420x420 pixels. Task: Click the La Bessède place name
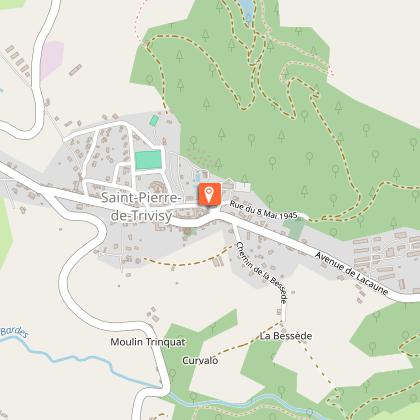(286, 336)
